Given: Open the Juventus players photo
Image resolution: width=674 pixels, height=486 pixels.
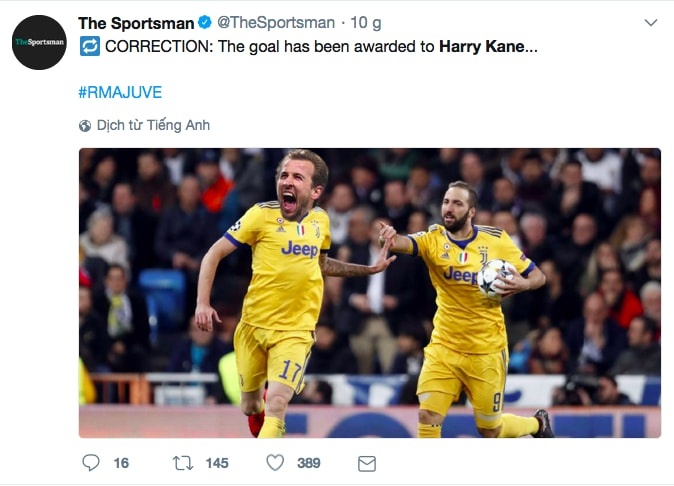Looking at the screenshot, I should [x=369, y=293].
